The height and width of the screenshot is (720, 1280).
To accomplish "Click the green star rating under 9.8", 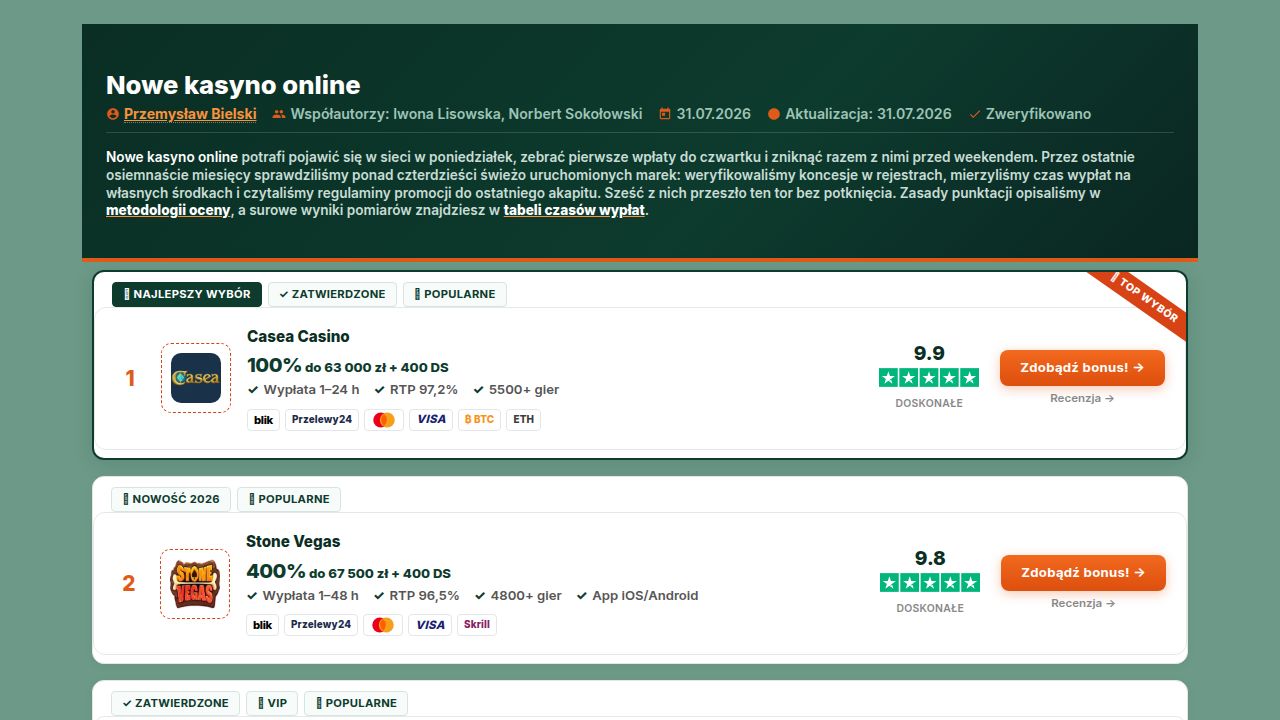I will point(930,582).
